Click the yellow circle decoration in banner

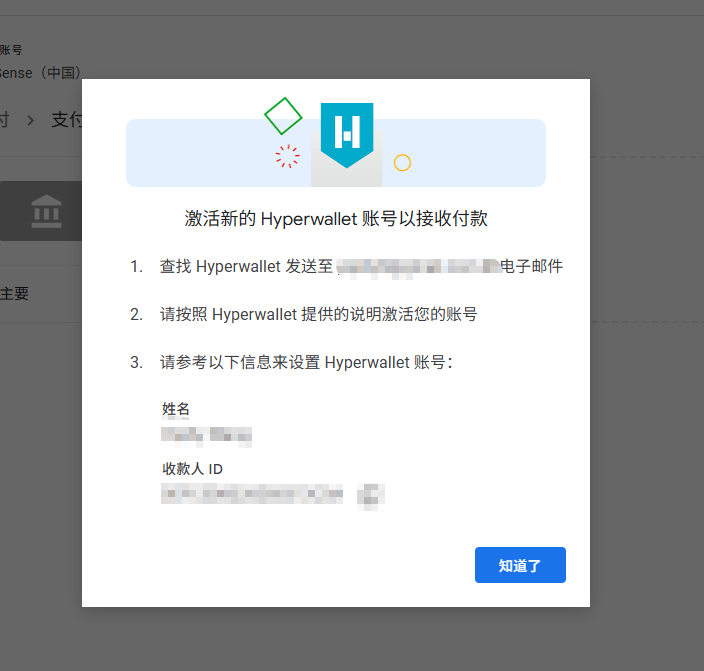point(402,163)
